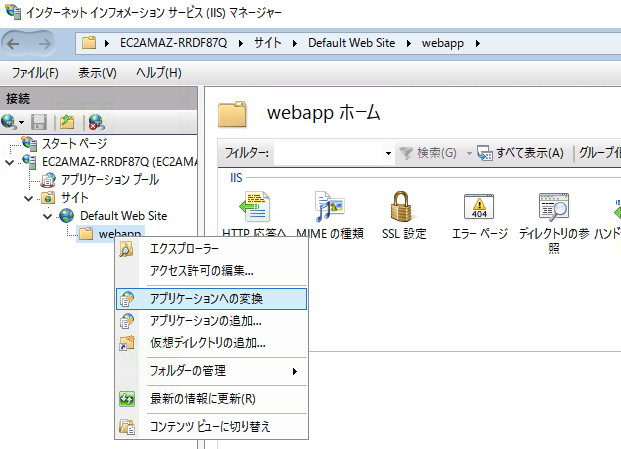This screenshot has width=621, height=449.
Task: Click breadcrumb arrow after サイト
Action: pos(294,43)
